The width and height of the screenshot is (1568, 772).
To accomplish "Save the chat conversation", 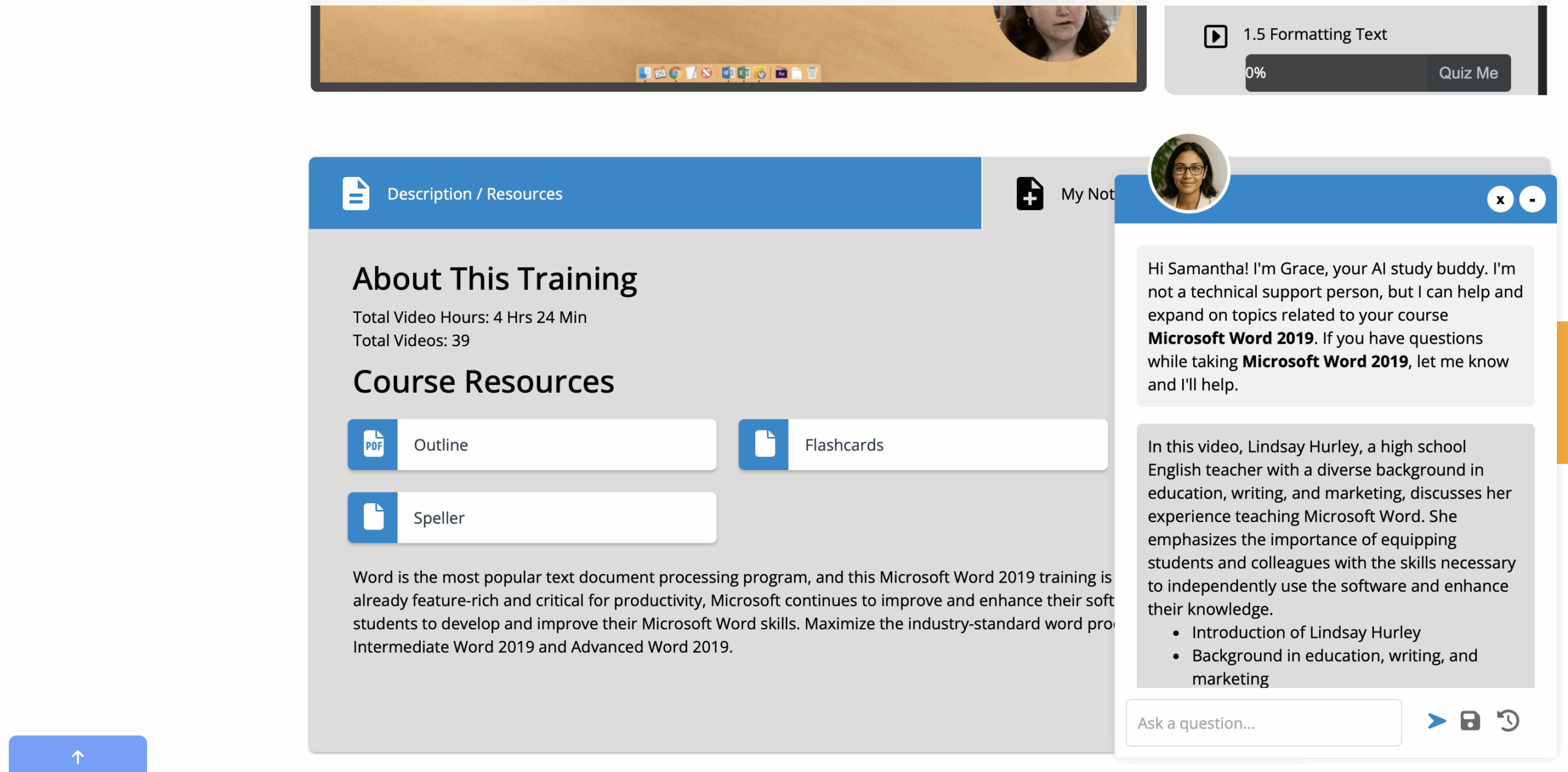I will coord(1470,721).
